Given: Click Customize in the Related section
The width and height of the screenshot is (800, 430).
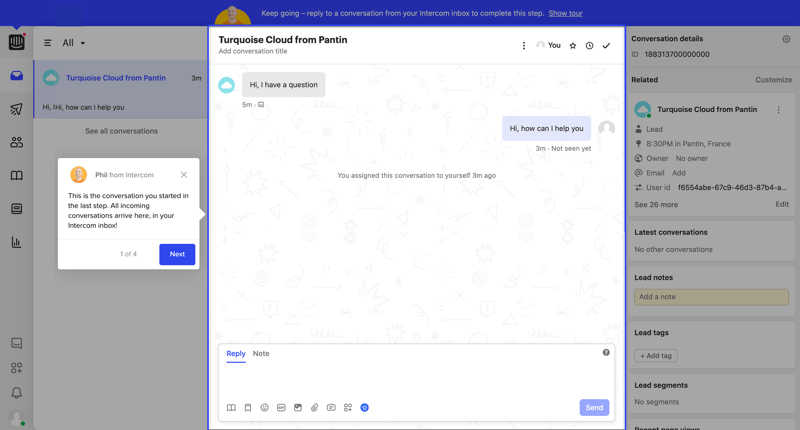Looking at the screenshot, I should tap(773, 80).
